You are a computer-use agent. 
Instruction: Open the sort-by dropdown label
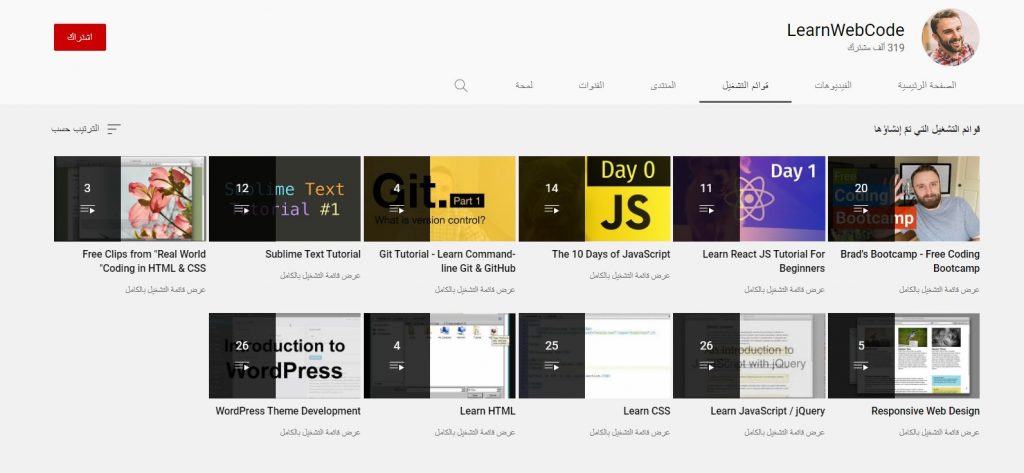[x=75, y=129]
